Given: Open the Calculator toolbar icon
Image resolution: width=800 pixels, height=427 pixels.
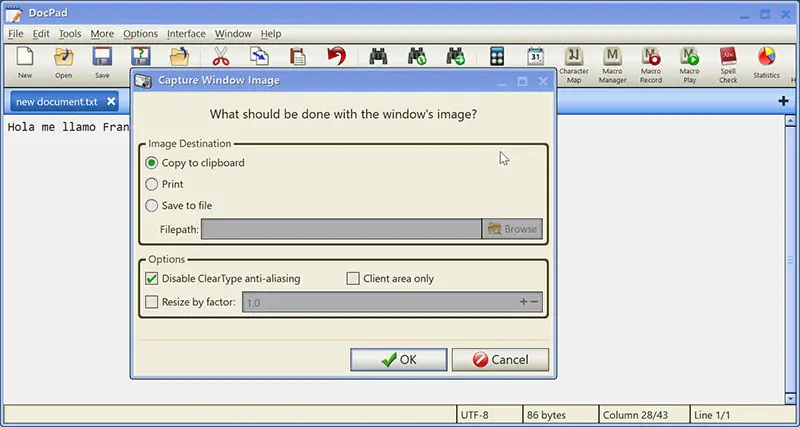Looking at the screenshot, I should 497,56.
